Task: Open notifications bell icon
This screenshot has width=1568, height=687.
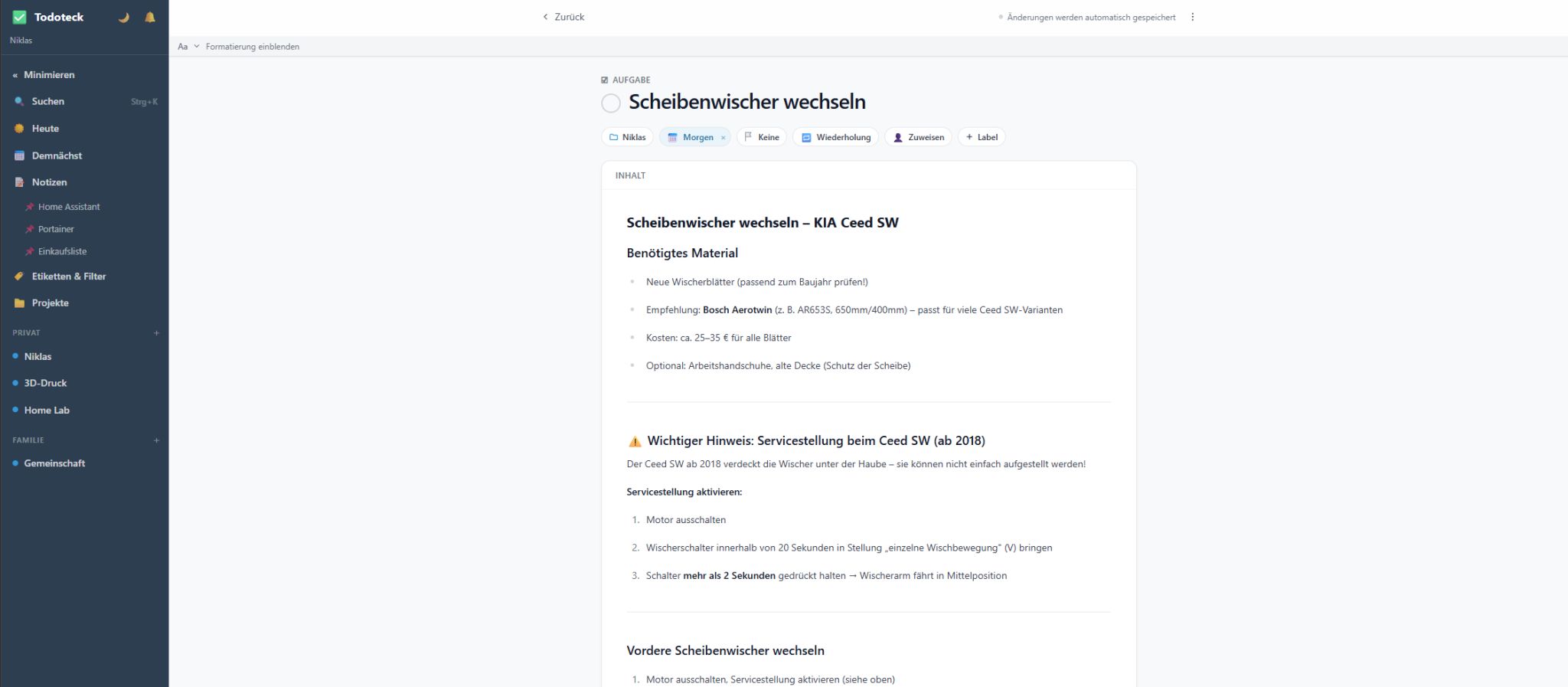Action: [x=150, y=17]
